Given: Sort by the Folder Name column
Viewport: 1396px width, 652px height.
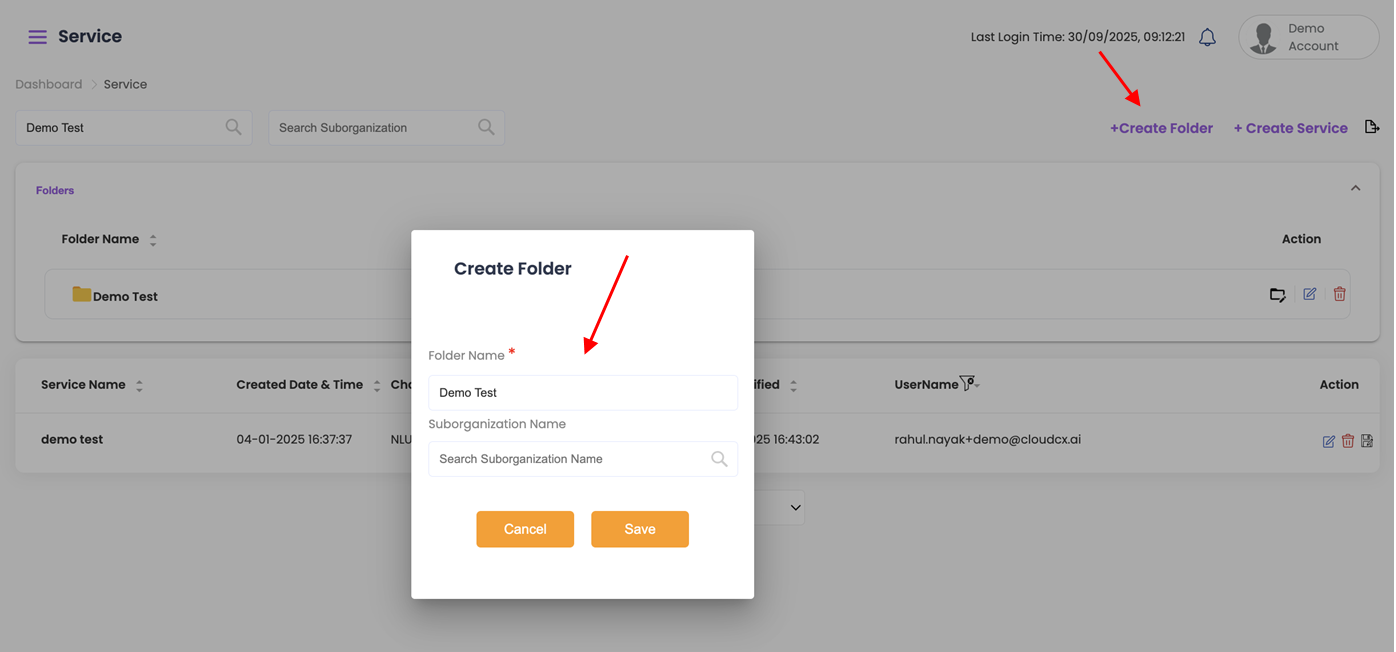Looking at the screenshot, I should click(153, 240).
